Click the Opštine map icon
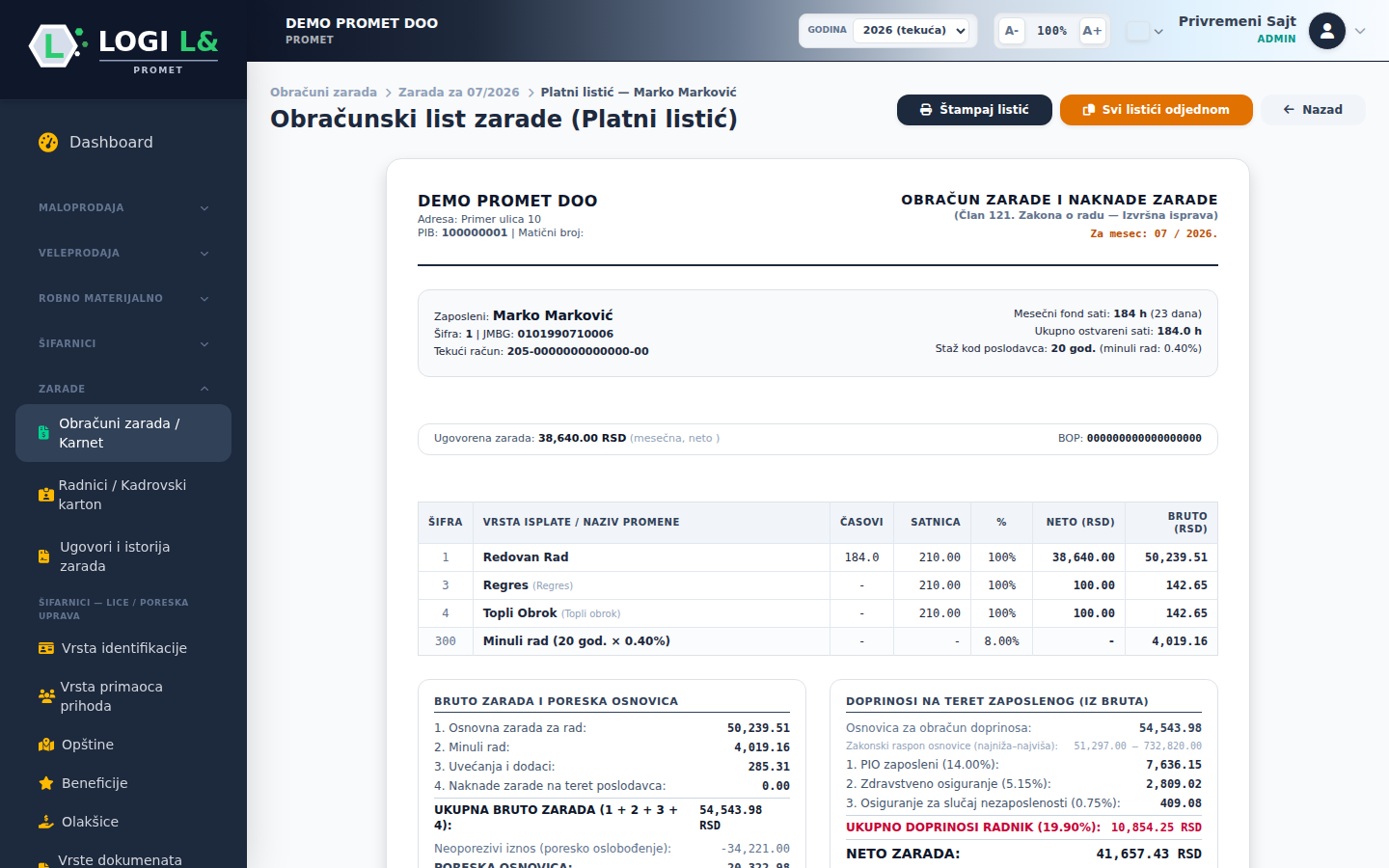Screen dimensions: 1389x868 pyautogui.click(x=46, y=745)
